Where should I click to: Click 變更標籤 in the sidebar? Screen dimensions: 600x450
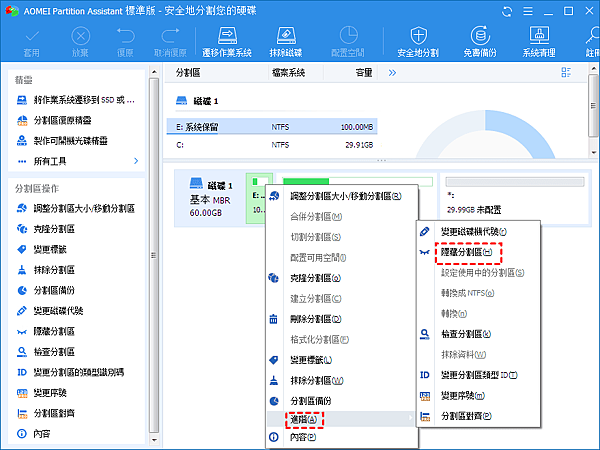(x=42, y=249)
